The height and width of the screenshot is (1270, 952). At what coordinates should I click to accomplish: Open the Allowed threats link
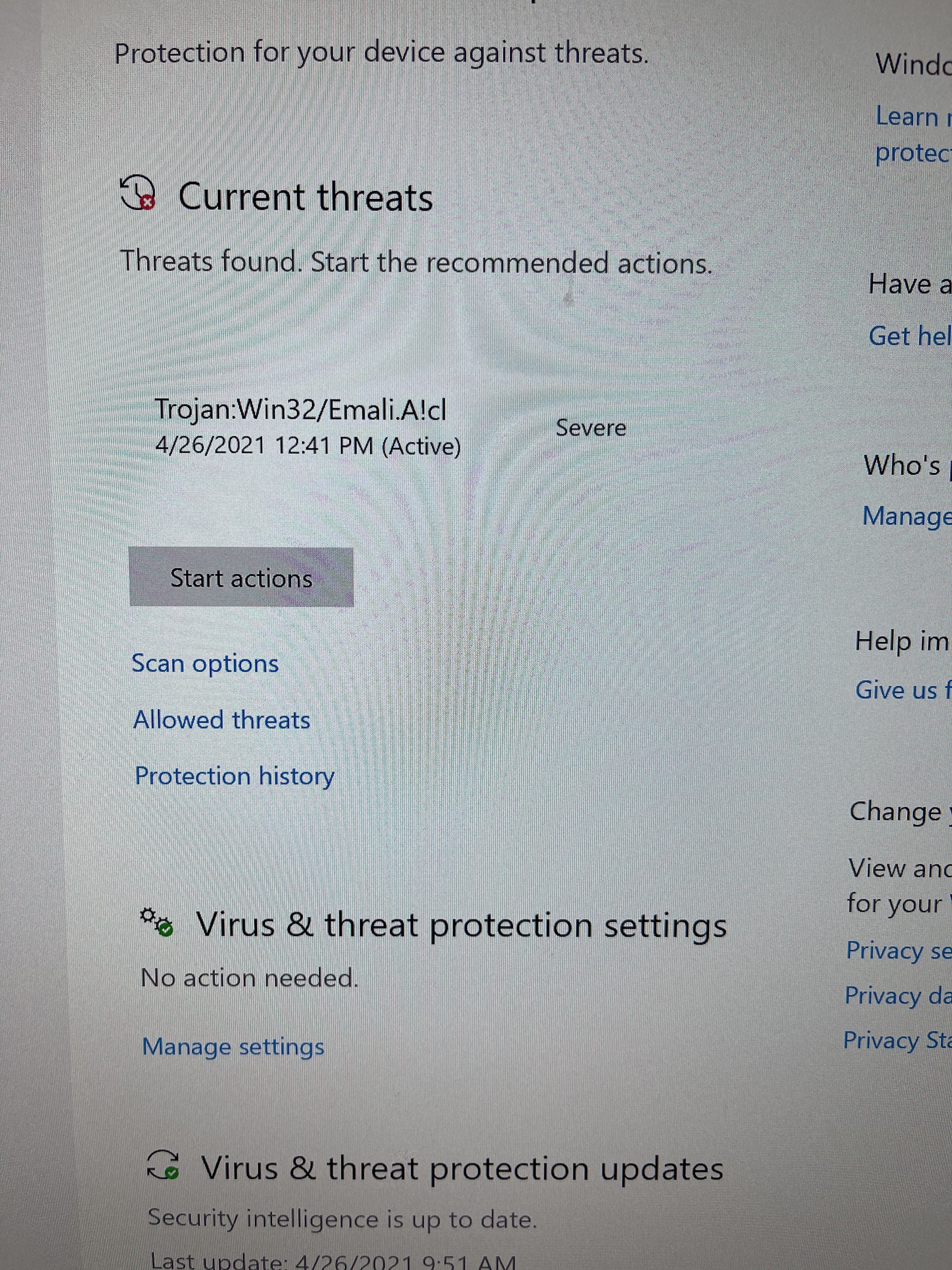tap(222, 720)
